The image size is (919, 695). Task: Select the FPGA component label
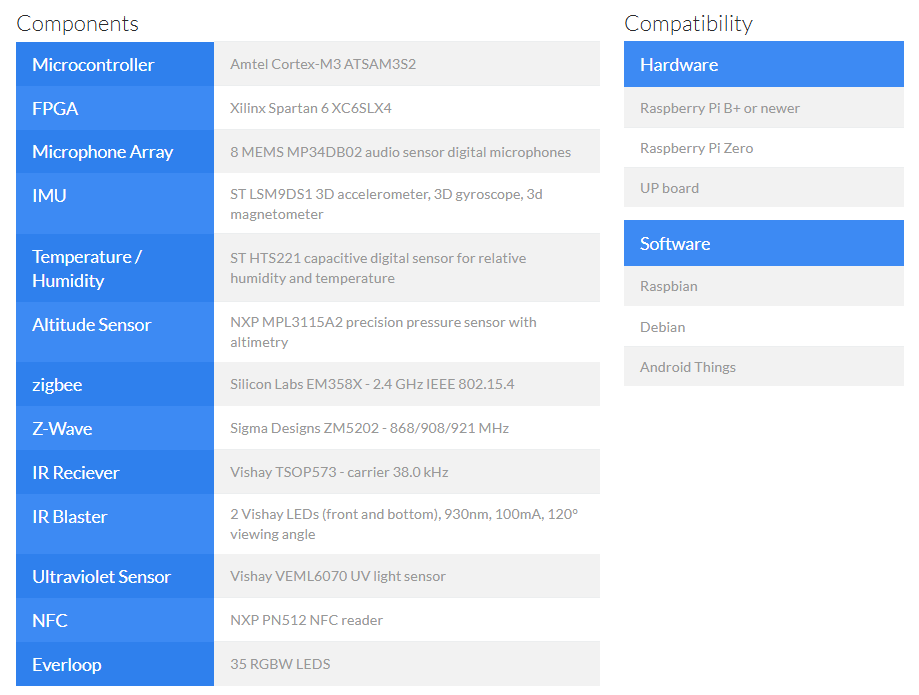[x=55, y=109]
